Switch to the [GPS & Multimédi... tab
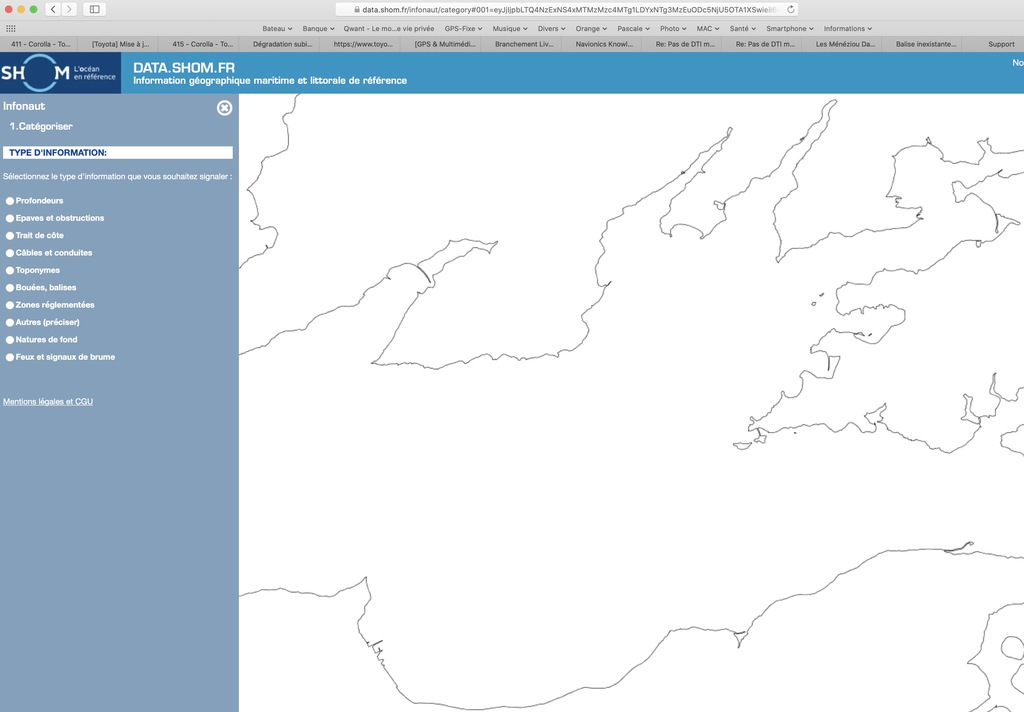This screenshot has width=1024, height=712. pyautogui.click(x=444, y=44)
